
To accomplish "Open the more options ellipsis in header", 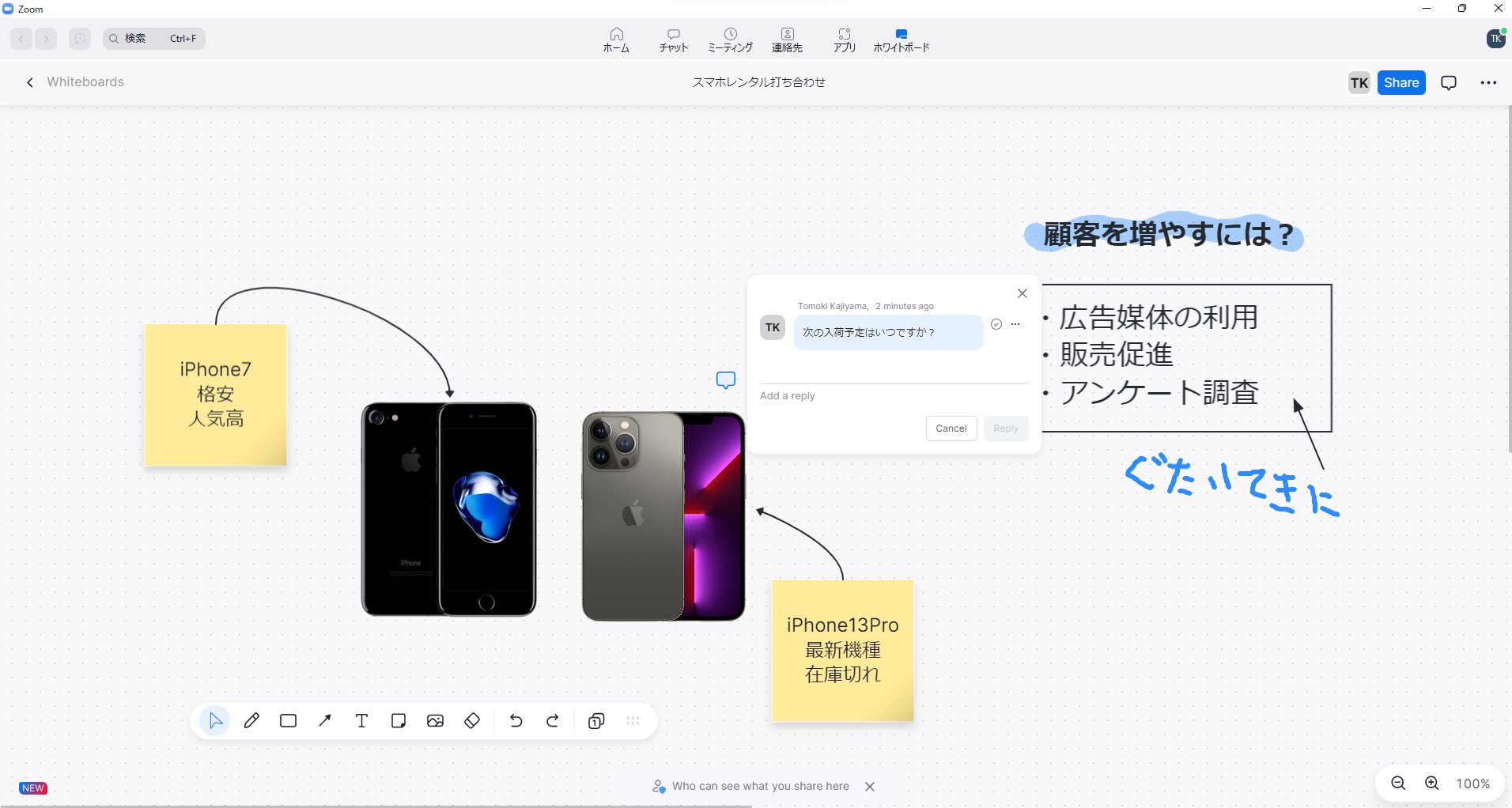I will click(x=1488, y=83).
